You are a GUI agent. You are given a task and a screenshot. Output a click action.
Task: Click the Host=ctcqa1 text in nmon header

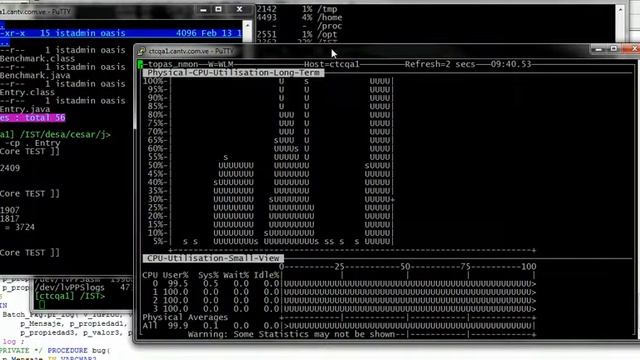point(332,64)
